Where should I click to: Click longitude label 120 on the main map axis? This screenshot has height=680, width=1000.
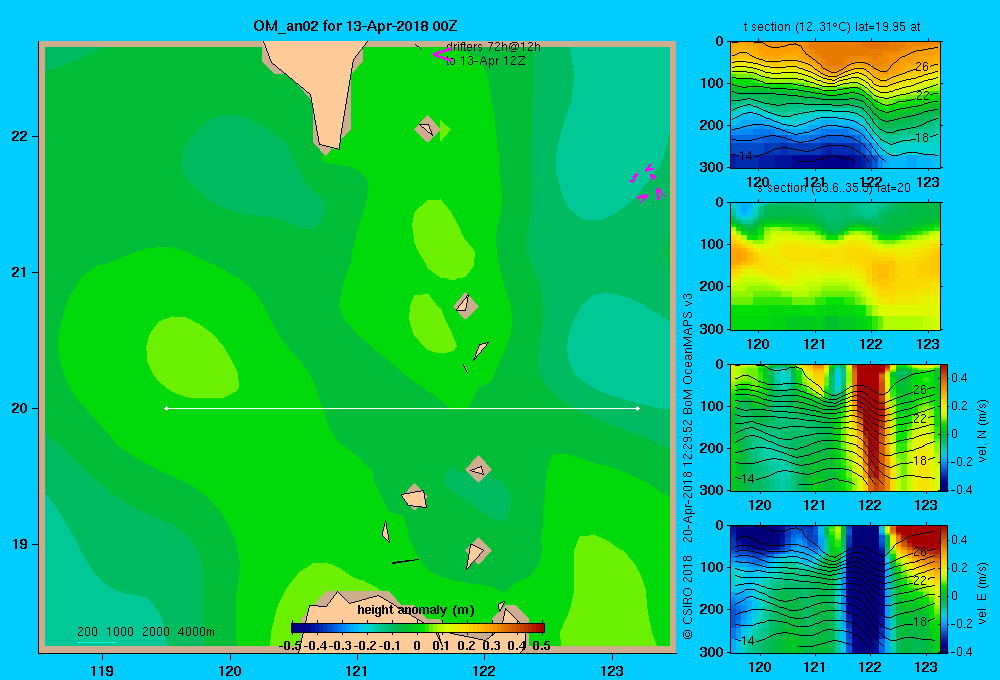coord(230,670)
